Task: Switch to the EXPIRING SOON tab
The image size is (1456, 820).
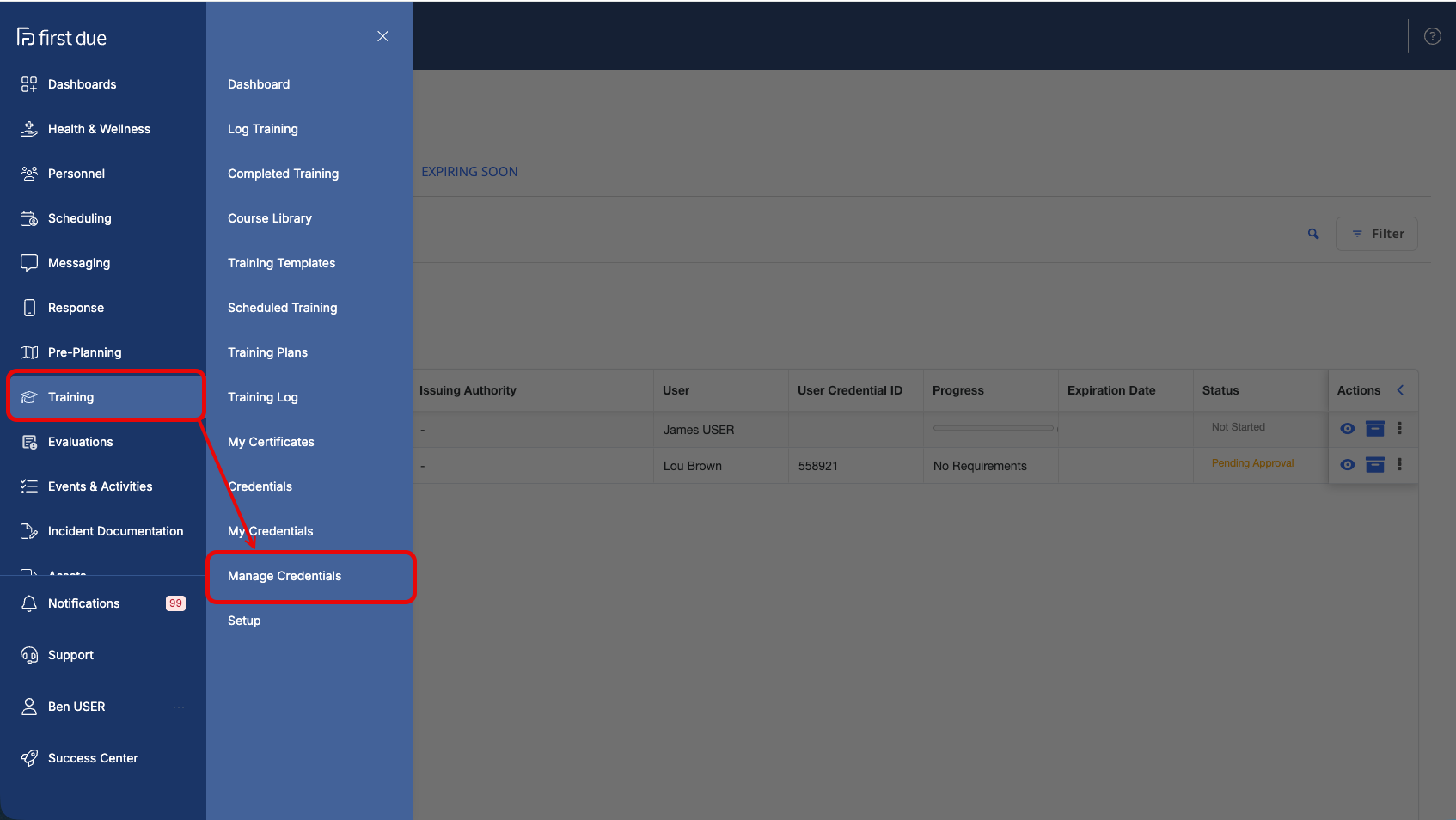Action: coord(469,172)
